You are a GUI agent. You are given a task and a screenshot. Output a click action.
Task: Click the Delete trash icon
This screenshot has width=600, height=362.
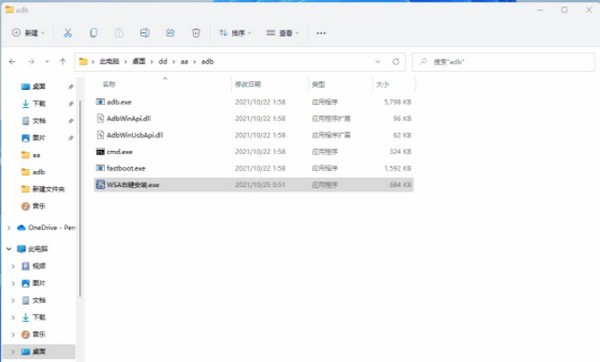(x=196, y=33)
